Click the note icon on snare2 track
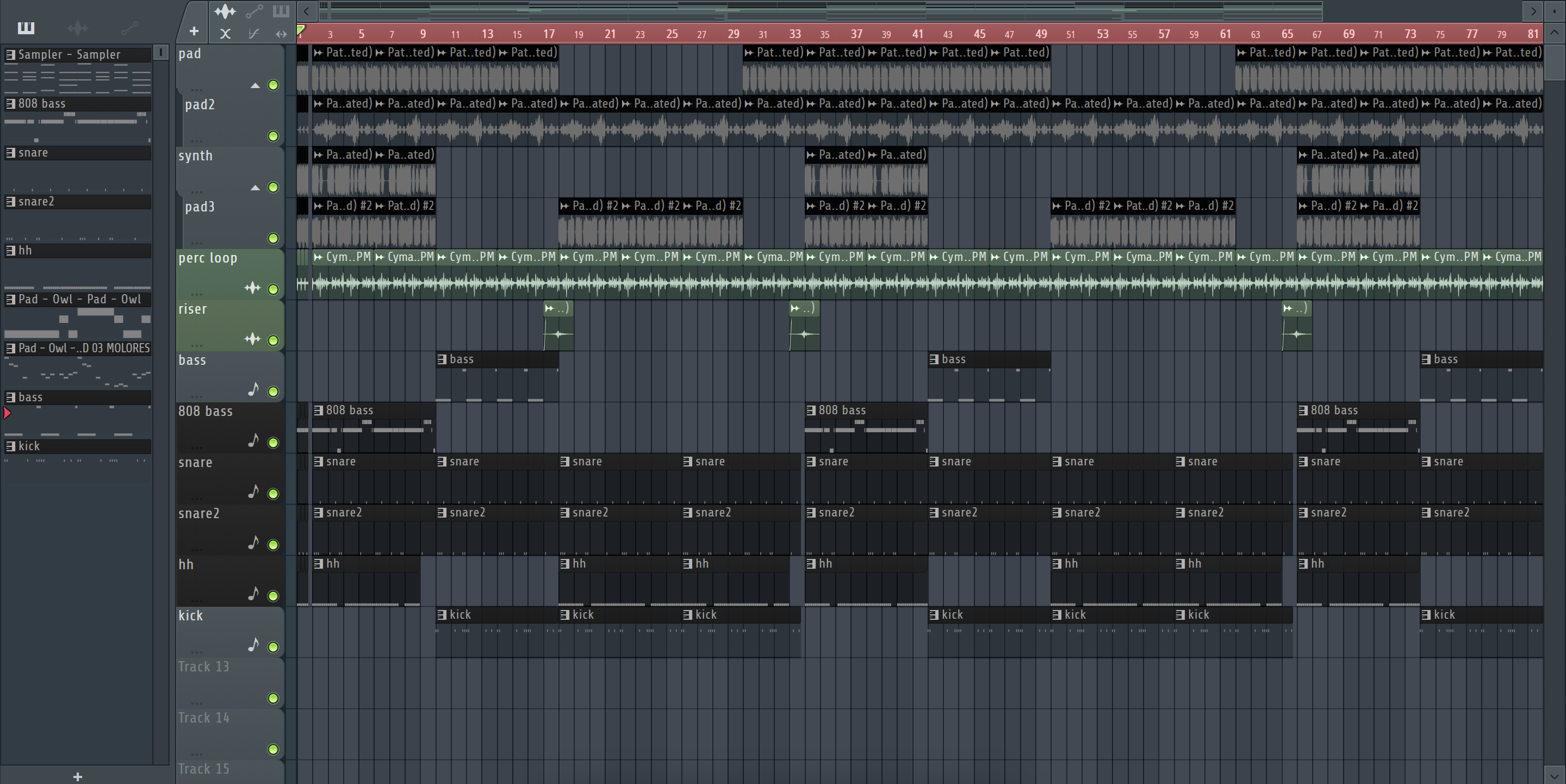This screenshot has width=1566, height=784. coord(253,542)
